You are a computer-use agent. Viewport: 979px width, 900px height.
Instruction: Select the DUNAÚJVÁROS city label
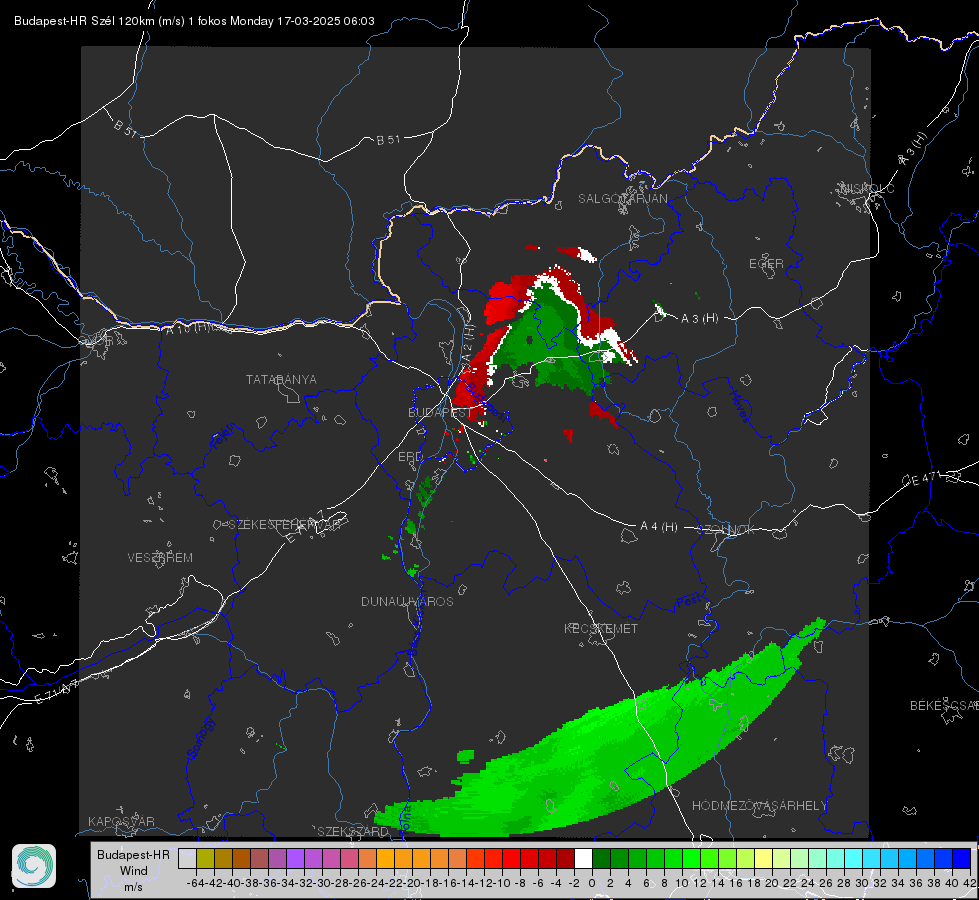click(407, 601)
